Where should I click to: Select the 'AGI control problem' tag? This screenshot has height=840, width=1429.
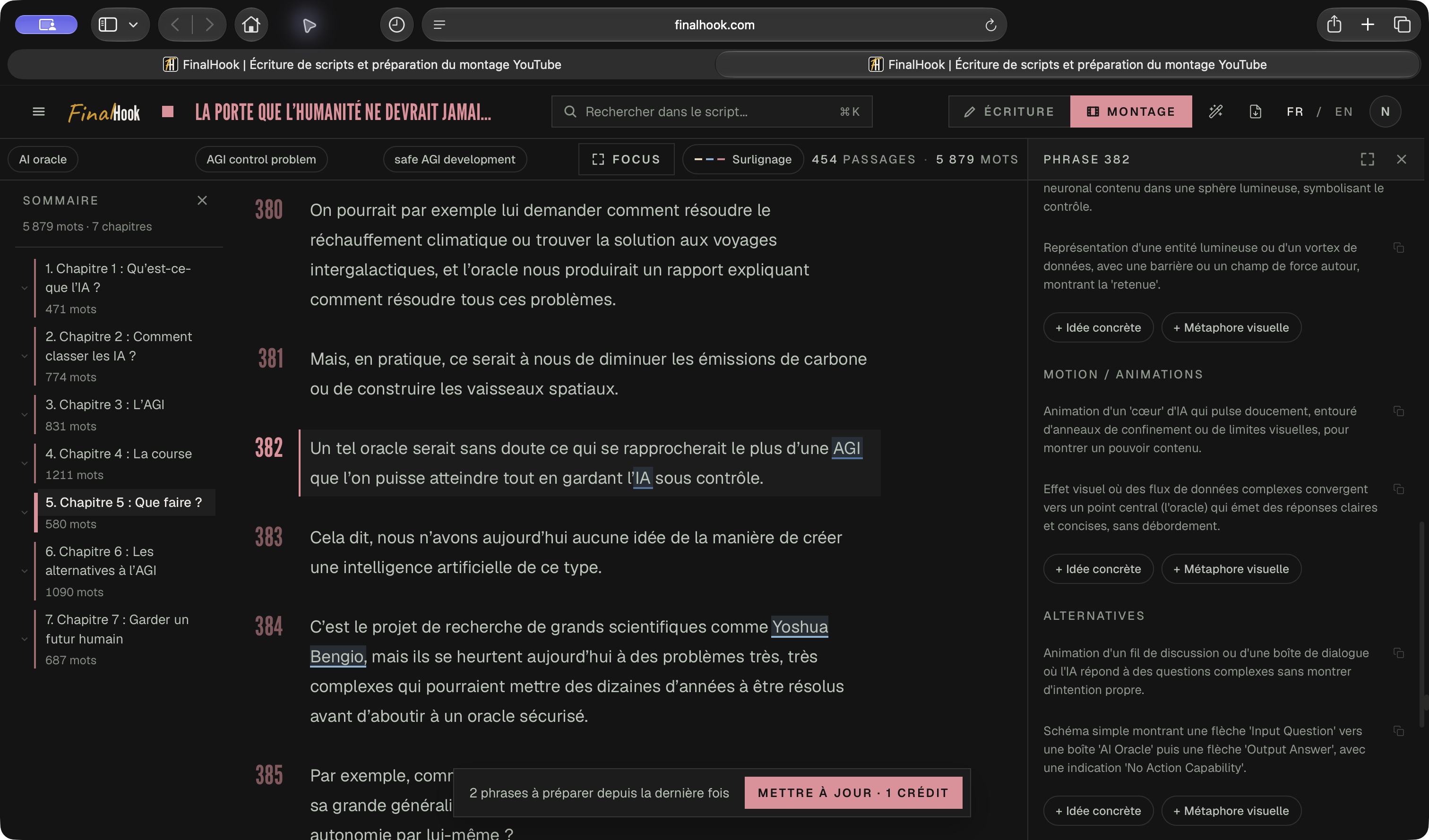coord(261,159)
